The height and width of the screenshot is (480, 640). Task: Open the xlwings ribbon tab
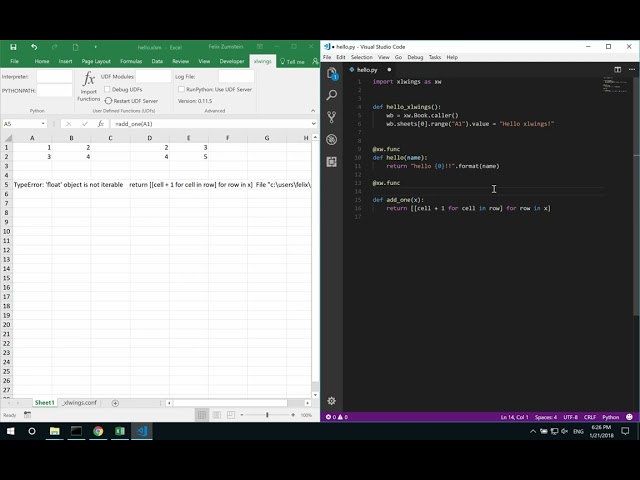click(x=262, y=61)
